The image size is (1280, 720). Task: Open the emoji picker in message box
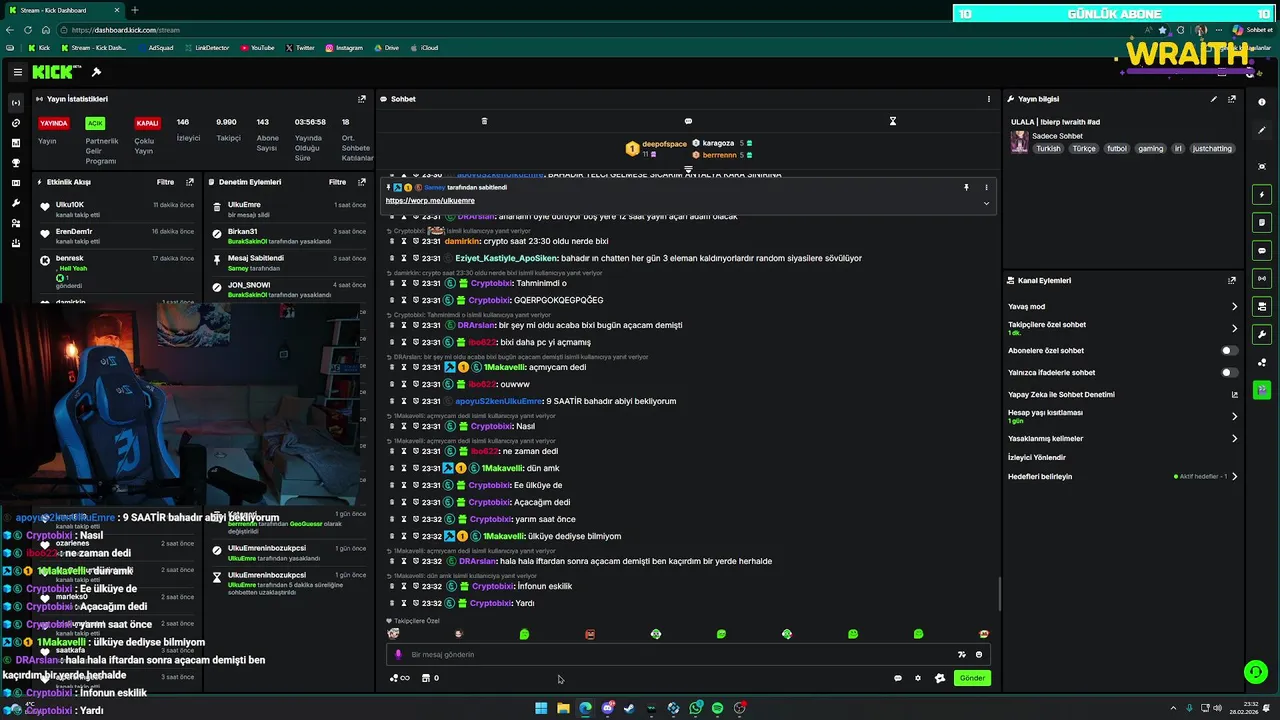(979, 655)
